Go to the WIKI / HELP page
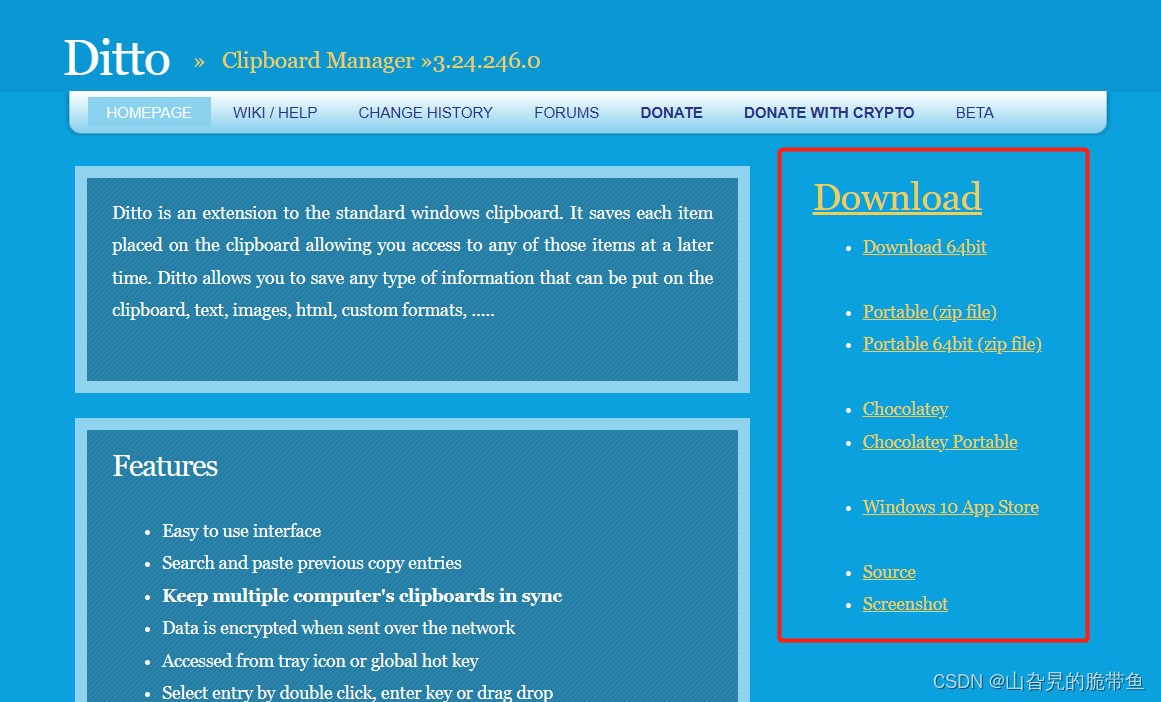The image size is (1161, 702). [x=275, y=113]
